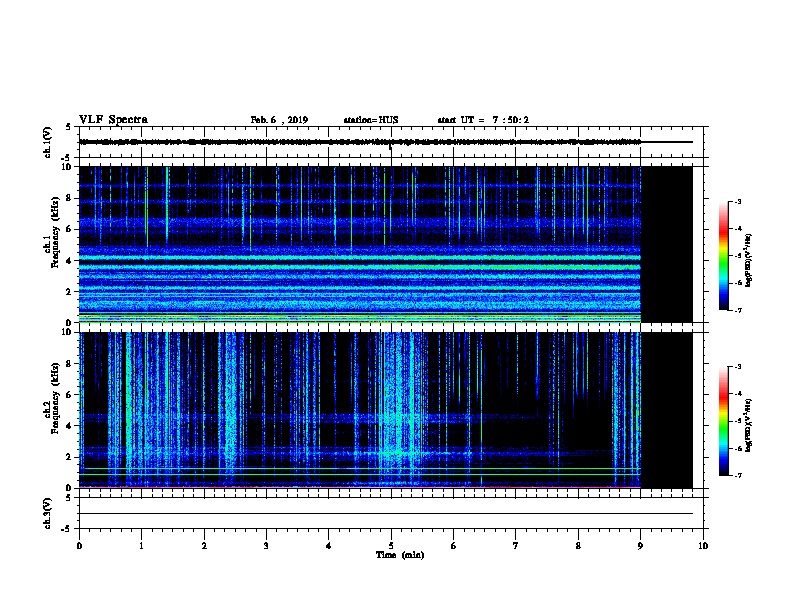Click the log(PSD) label beside ch.1 colorbar
This screenshot has width=792, height=612.
click(x=749, y=260)
